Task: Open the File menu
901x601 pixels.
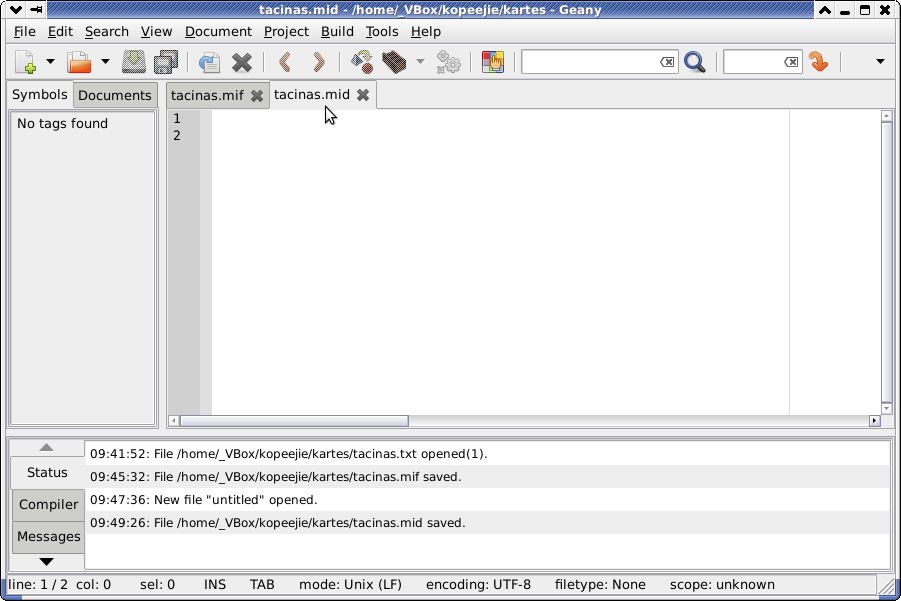Action: coord(25,32)
